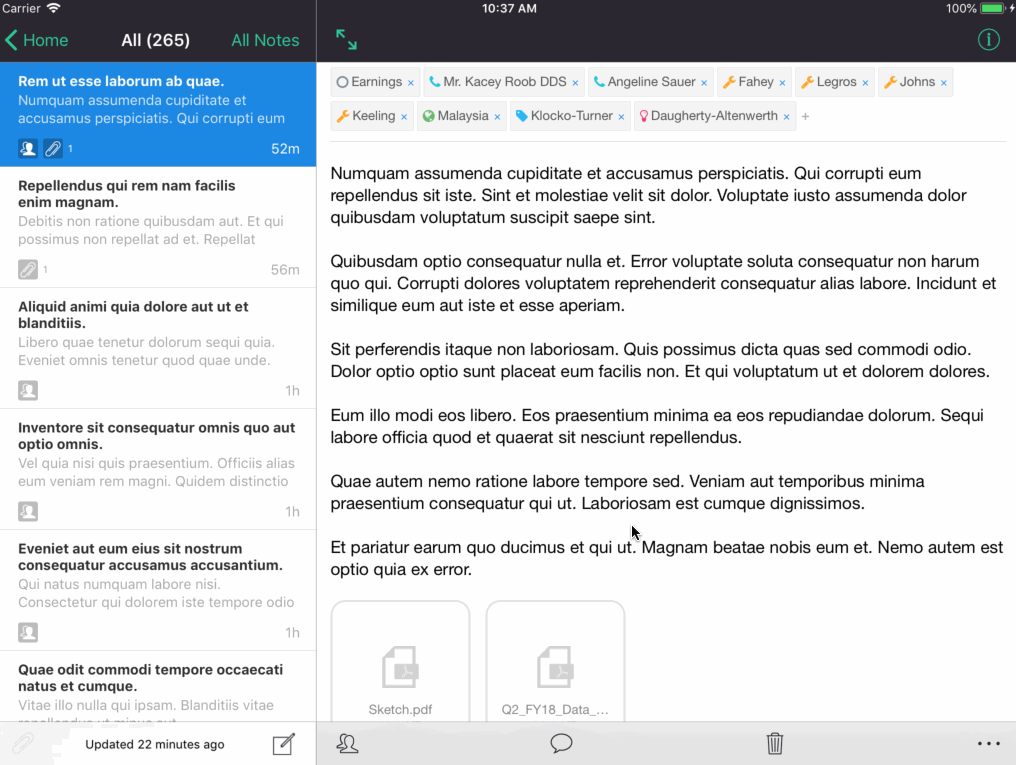Screen dimensions: 1016x765
Task: Click paragraph starting 'Et pariatur earum quo'
Action: 667,558
